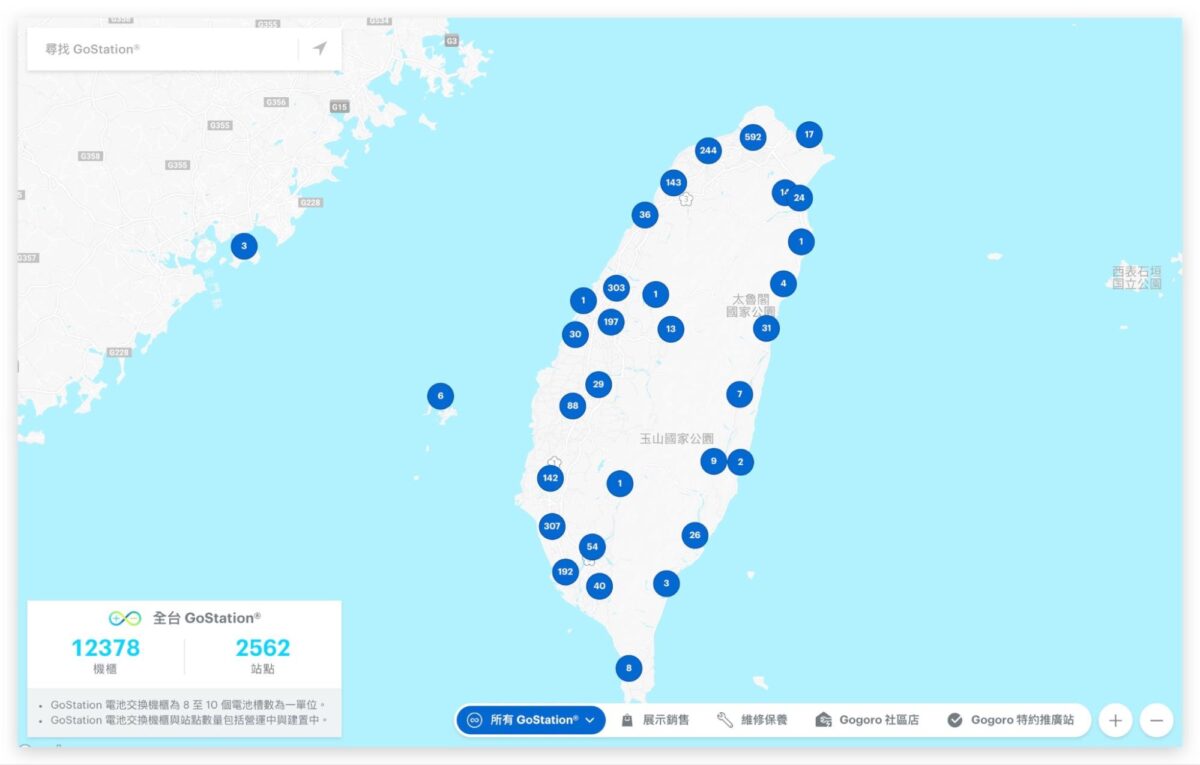This screenshot has height=765, width=1200.
Task: Click the 全台 GoStation panel heading
Action: tap(185, 618)
